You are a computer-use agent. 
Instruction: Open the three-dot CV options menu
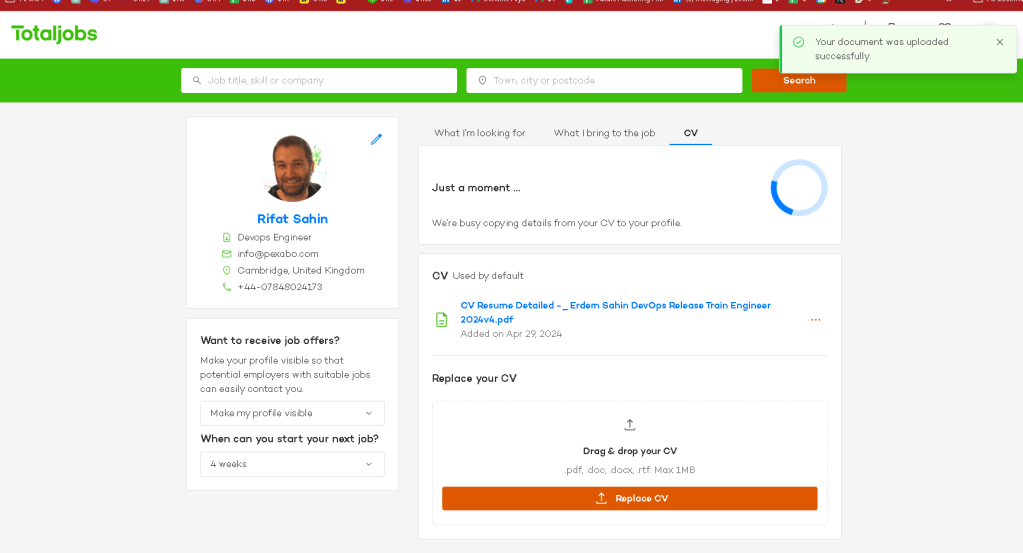(x=816, y=320)
